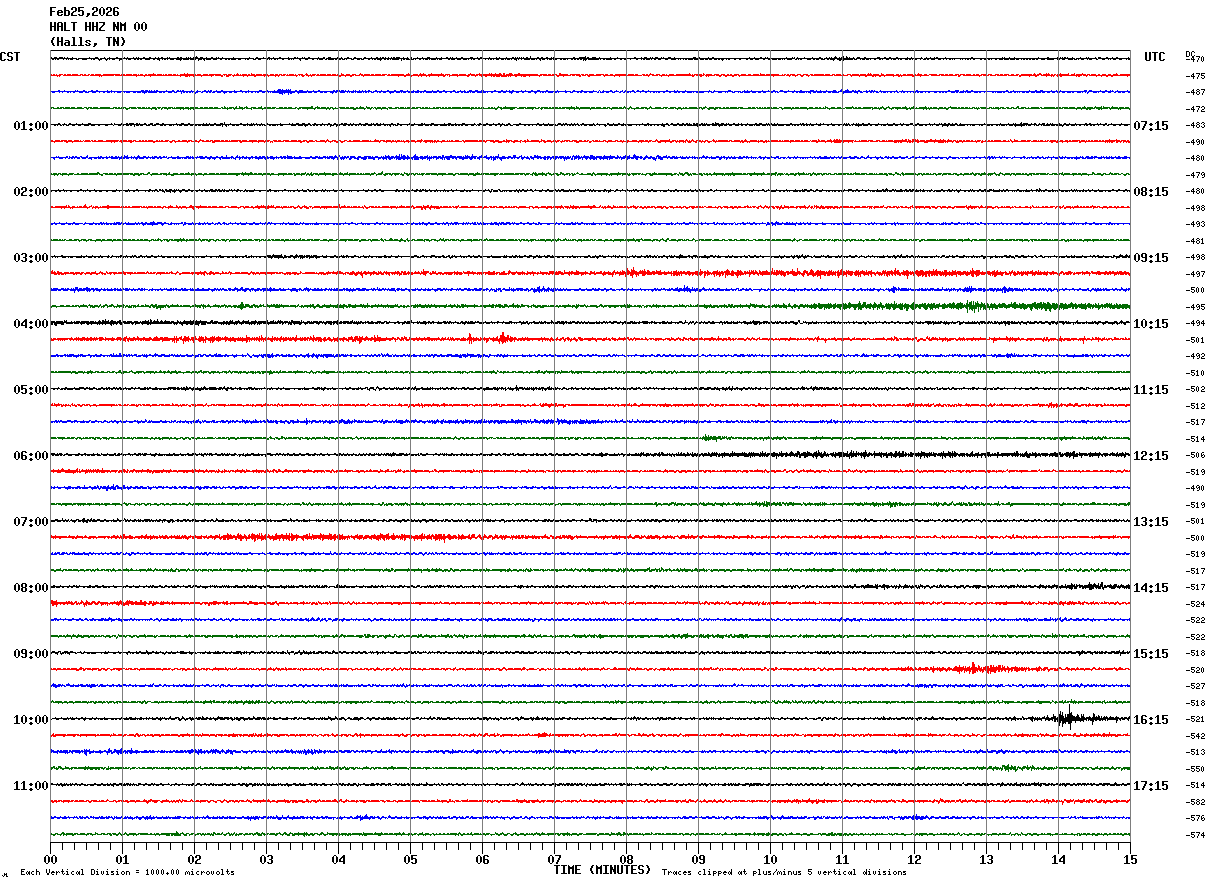Click the DC offset value -582
The width and height of the screenshot is (1210, 886).
pos(1195,802)
